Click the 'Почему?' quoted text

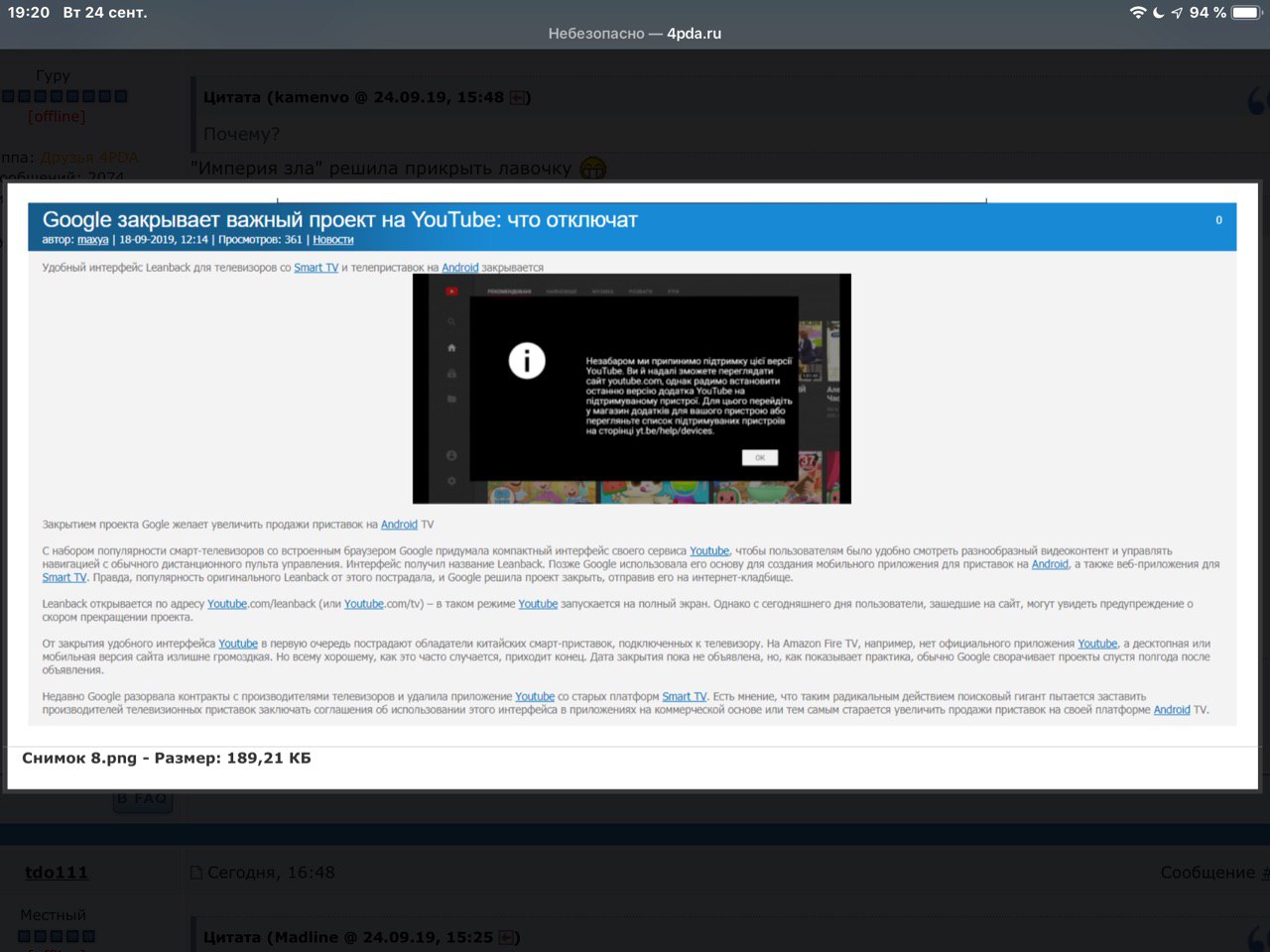241,134
